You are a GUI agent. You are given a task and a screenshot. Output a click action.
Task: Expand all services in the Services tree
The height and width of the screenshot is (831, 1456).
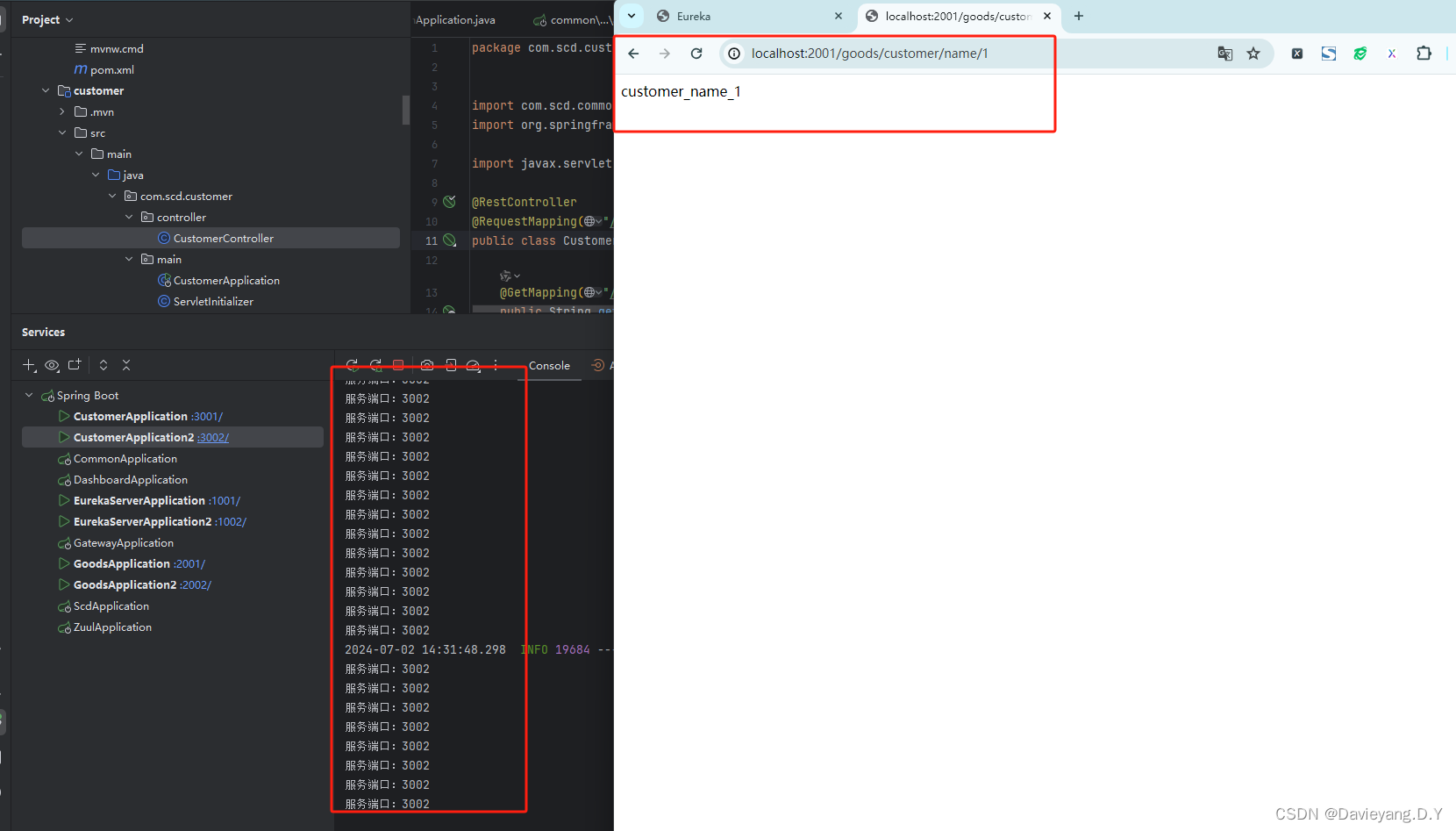(103, 365)
